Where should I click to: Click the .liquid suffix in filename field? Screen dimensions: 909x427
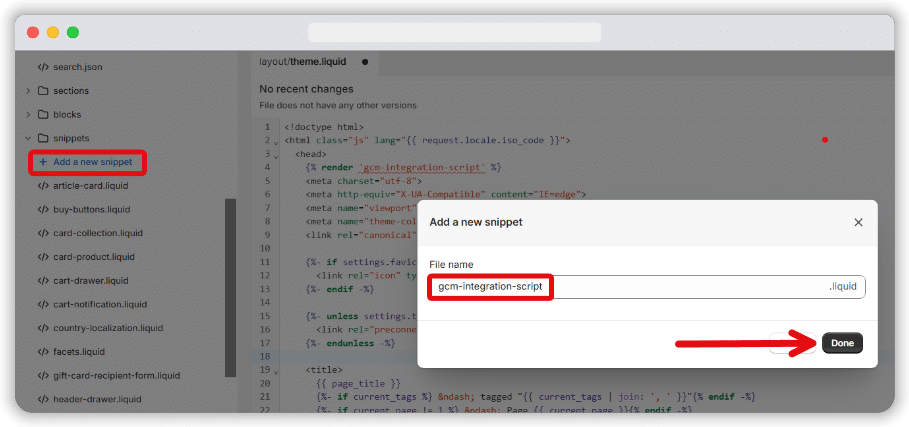point(842,287)
